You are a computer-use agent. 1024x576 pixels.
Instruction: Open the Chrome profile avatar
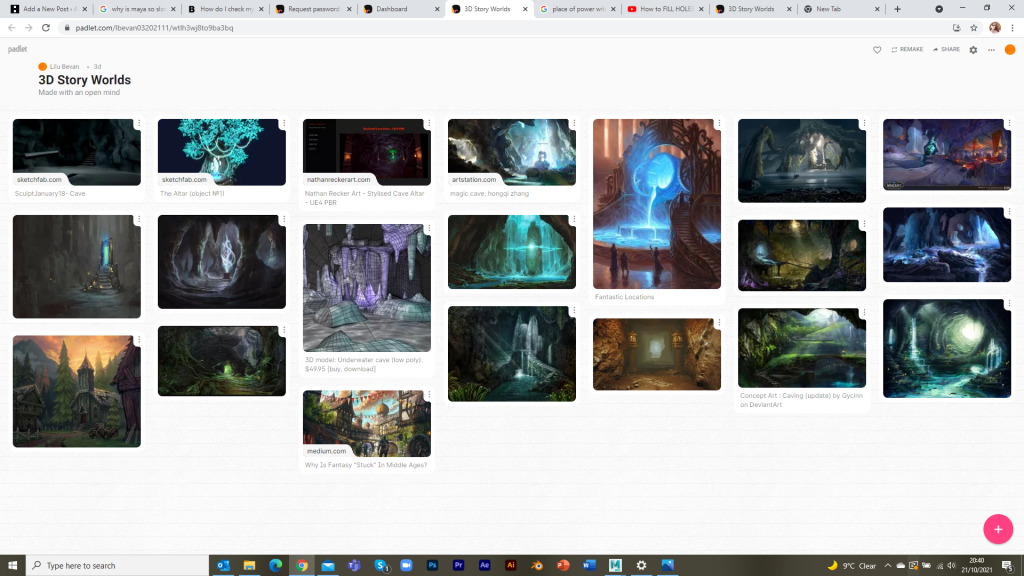pyautogui.click(x=995, y=28)
